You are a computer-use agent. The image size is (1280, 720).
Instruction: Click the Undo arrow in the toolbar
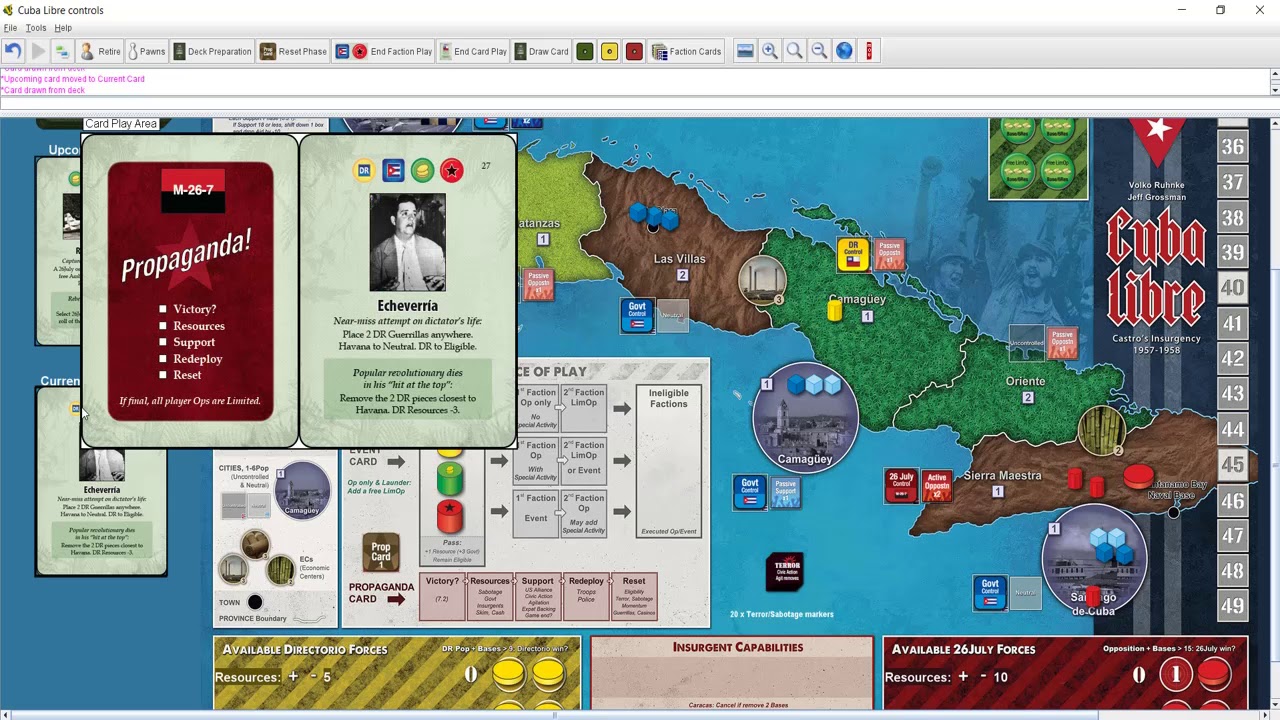tap(13, 51)
